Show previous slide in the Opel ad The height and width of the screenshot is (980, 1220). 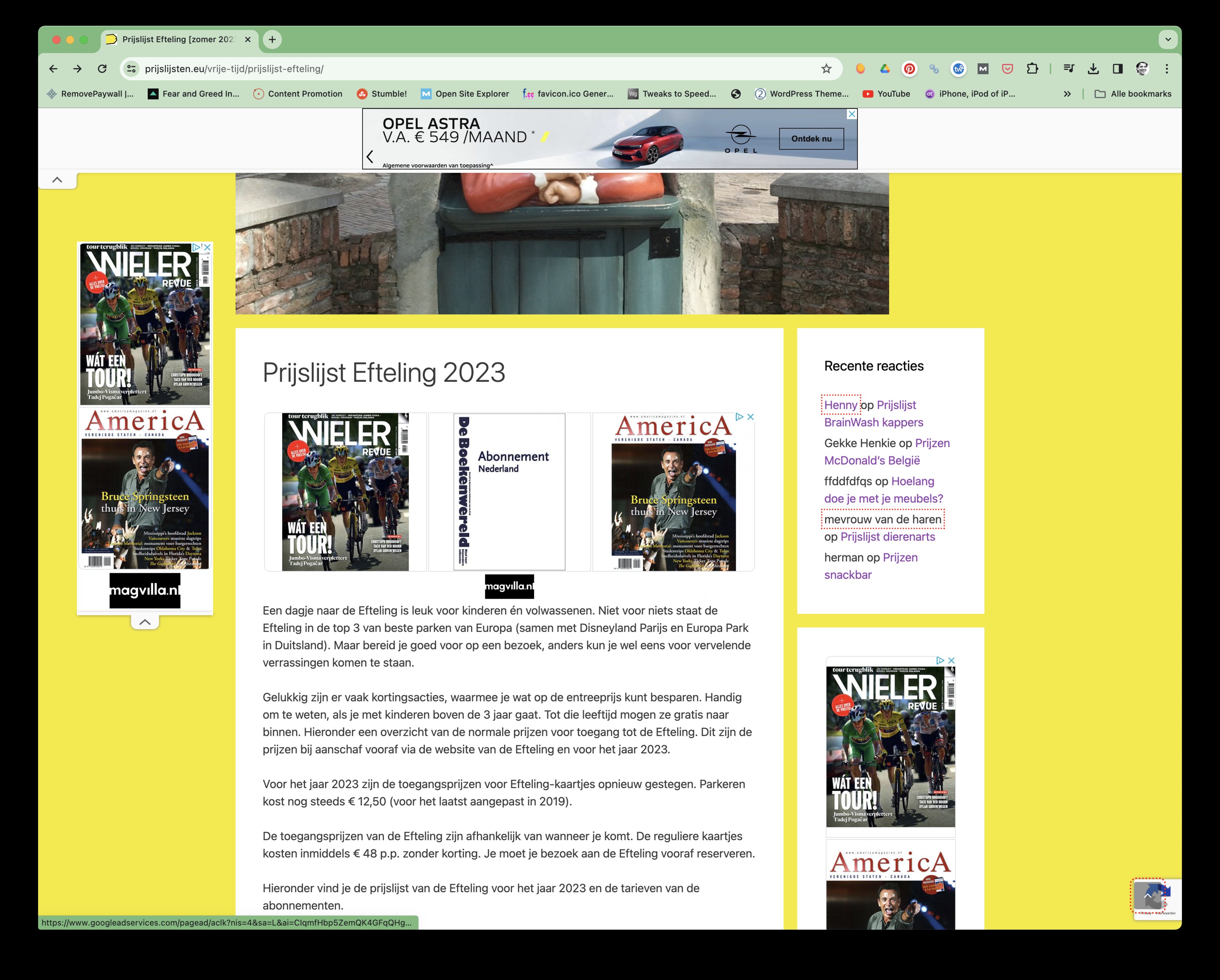tap(370, 157)
